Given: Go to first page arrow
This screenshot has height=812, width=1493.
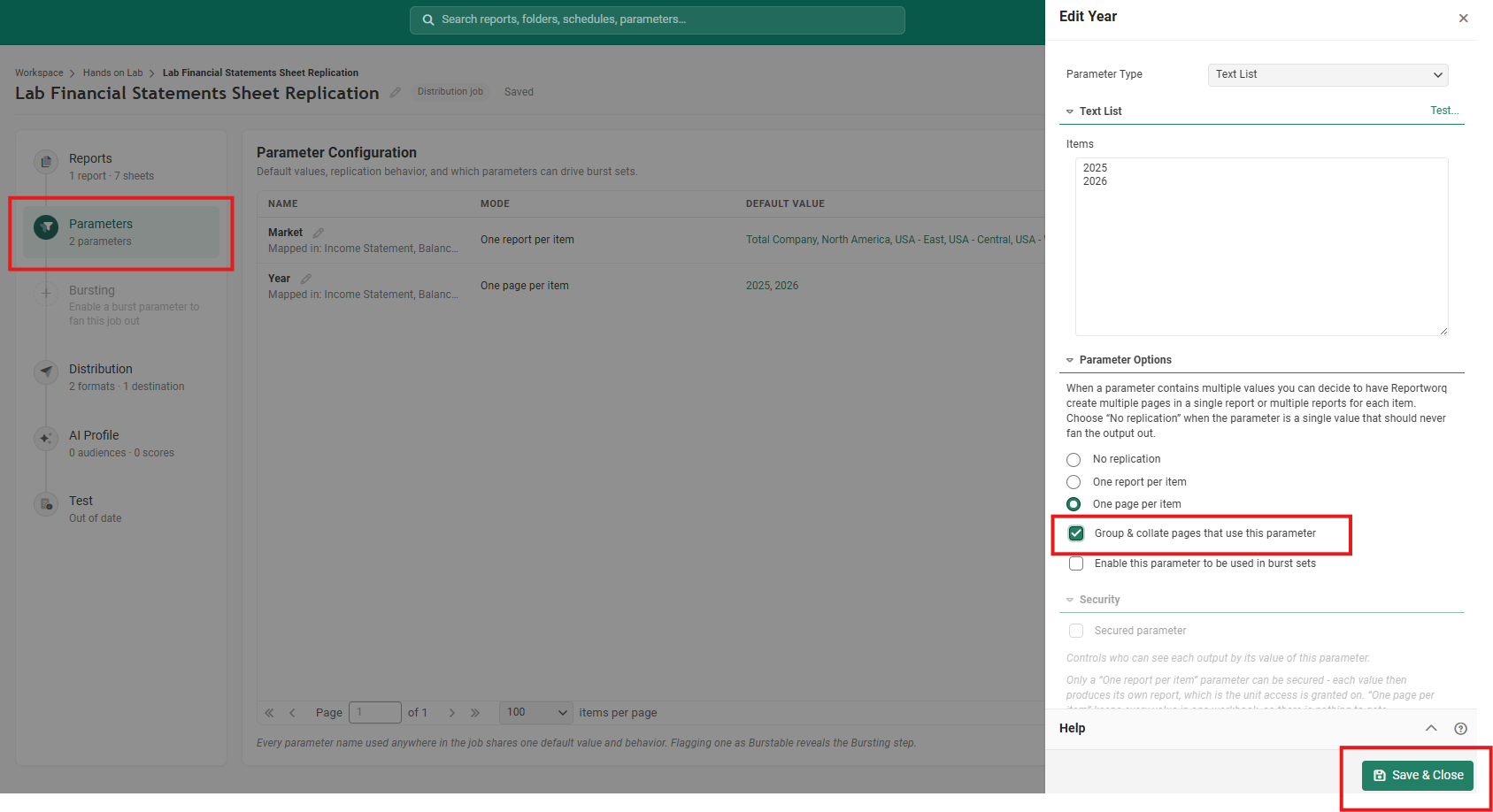Looking at the screenshot, I should (x=269, y=713).
